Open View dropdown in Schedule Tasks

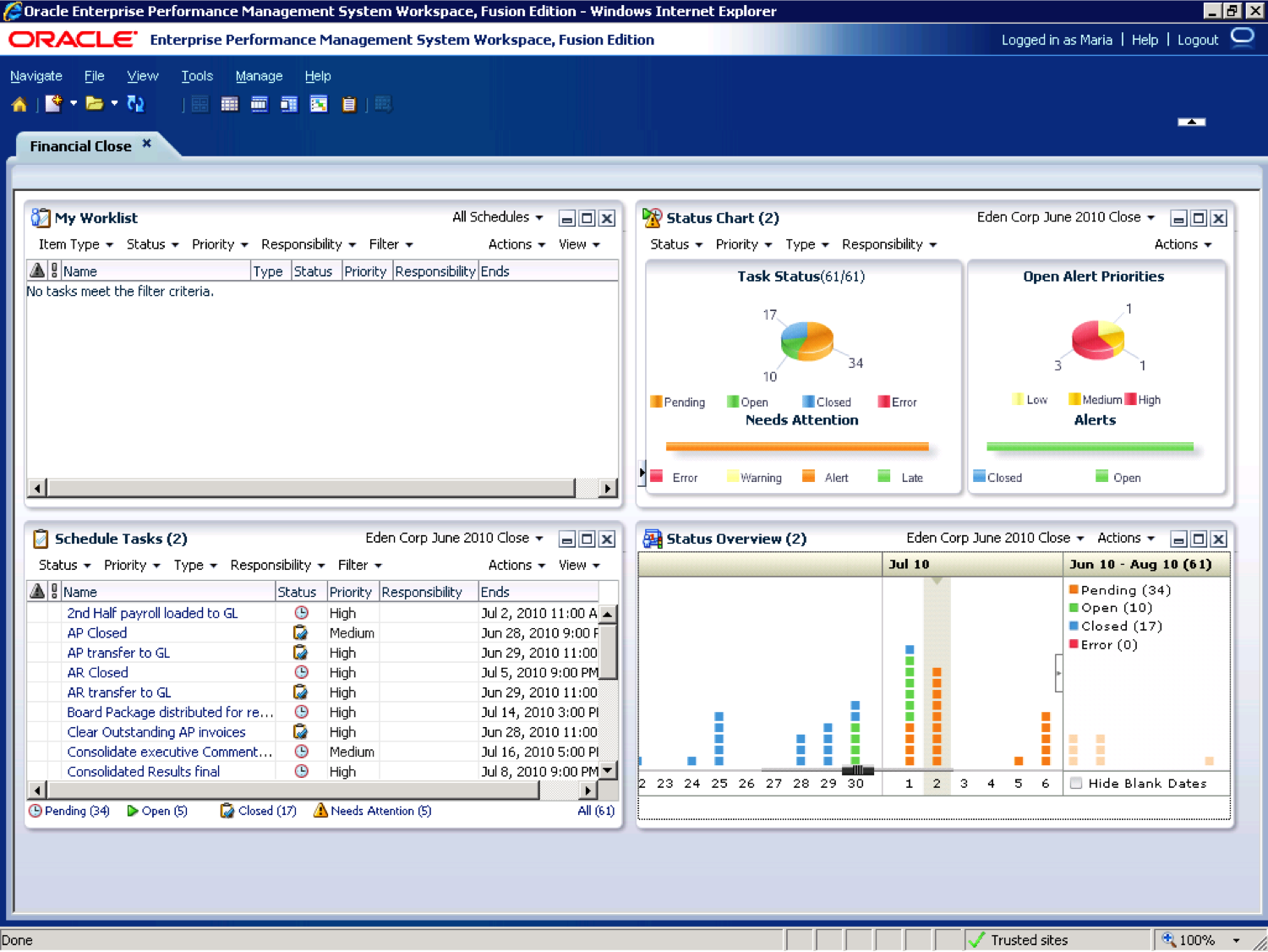[579, 565]
